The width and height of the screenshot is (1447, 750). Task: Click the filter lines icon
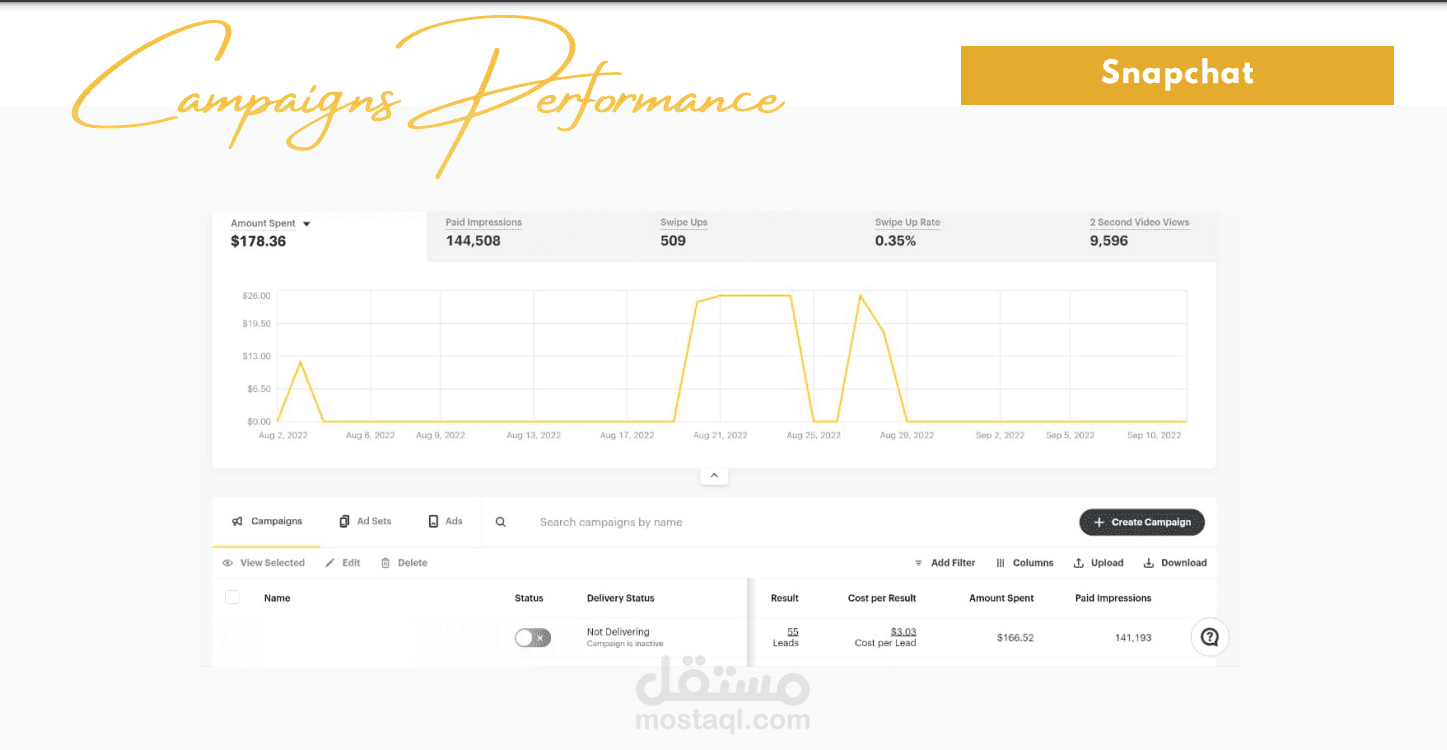(919, 563)
